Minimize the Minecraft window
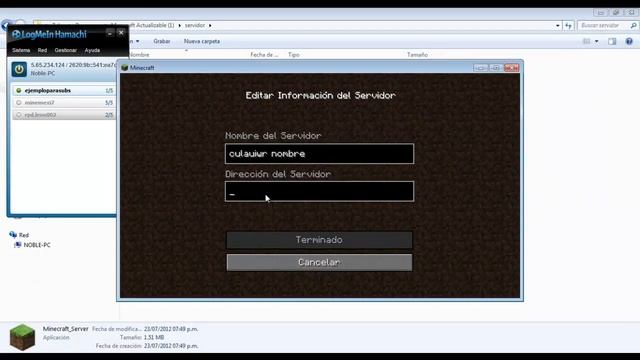Screen dimensions: 640x360 (480, 68)
